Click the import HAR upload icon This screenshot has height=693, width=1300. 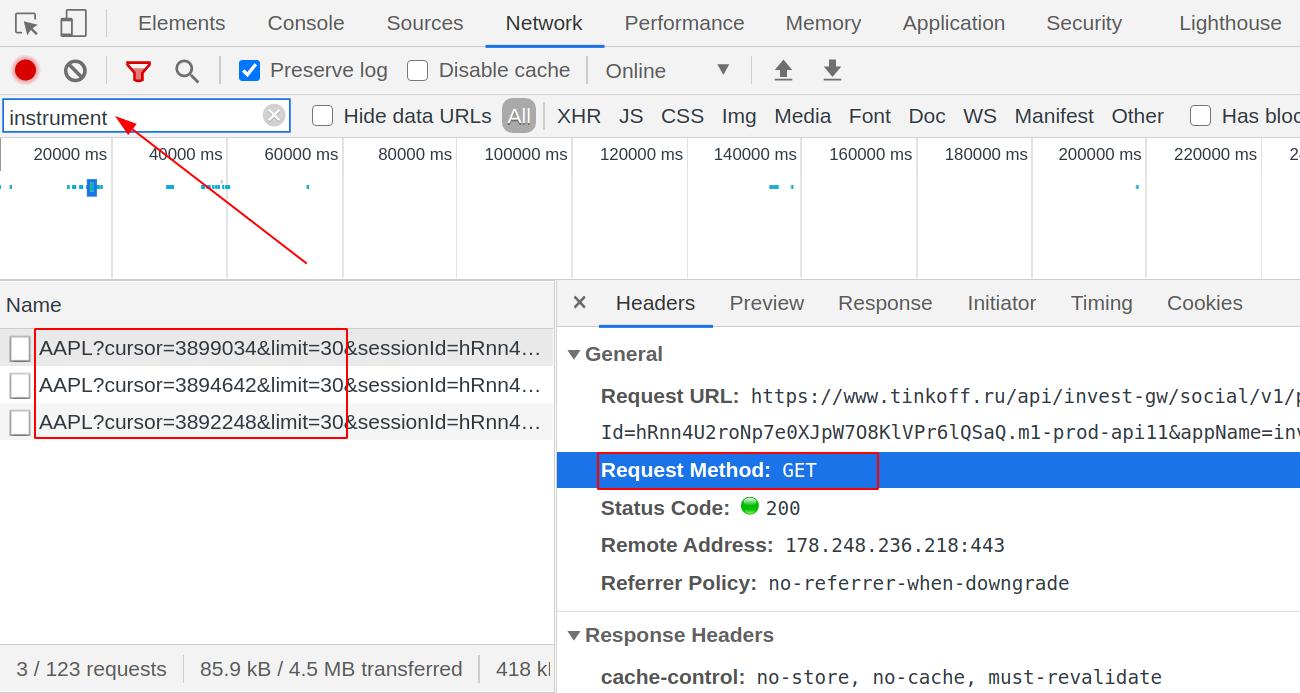click(783, 70)
